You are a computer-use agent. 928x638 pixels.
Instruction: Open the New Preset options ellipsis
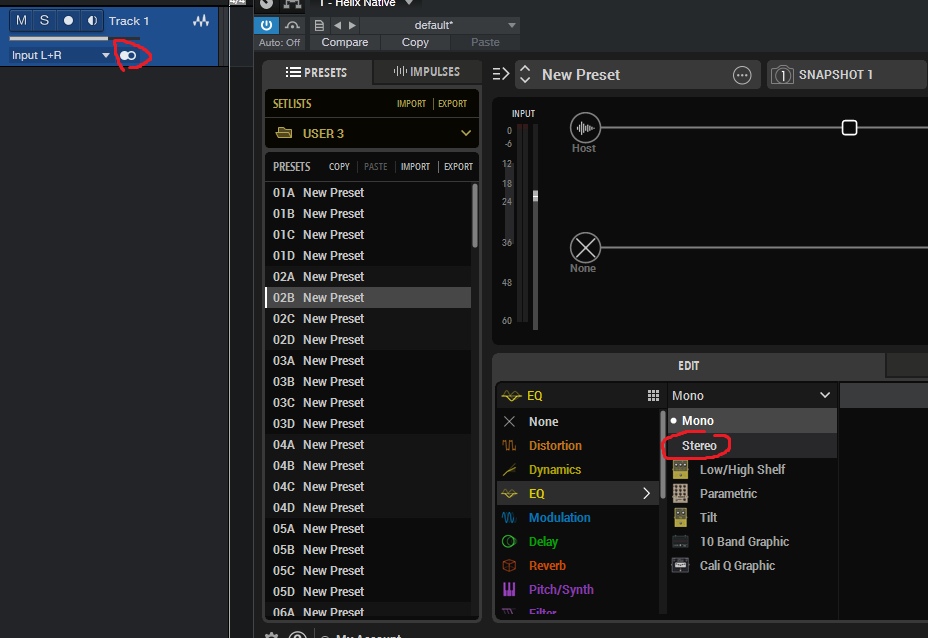(x=742, y=75)
